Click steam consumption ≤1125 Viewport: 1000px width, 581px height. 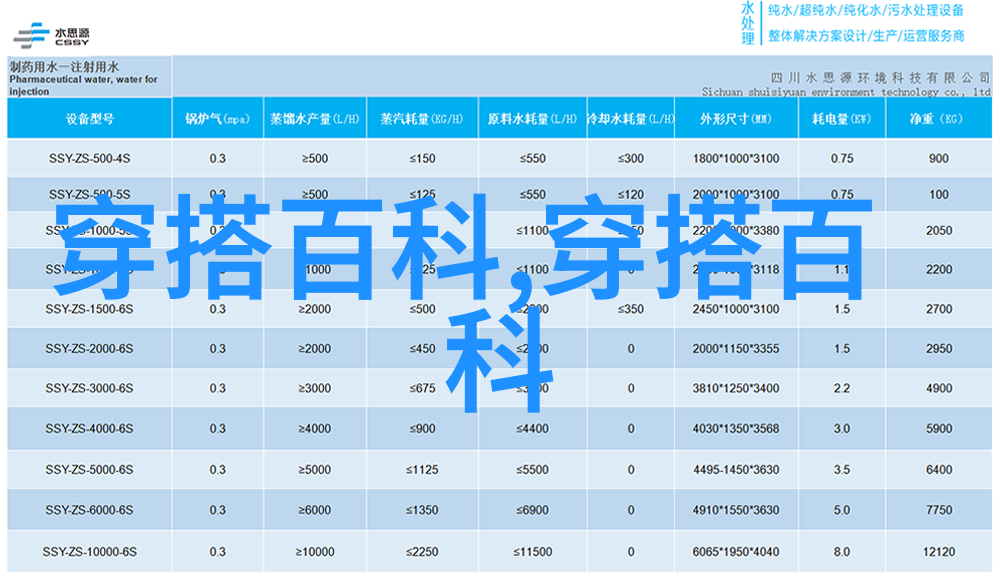422,469
